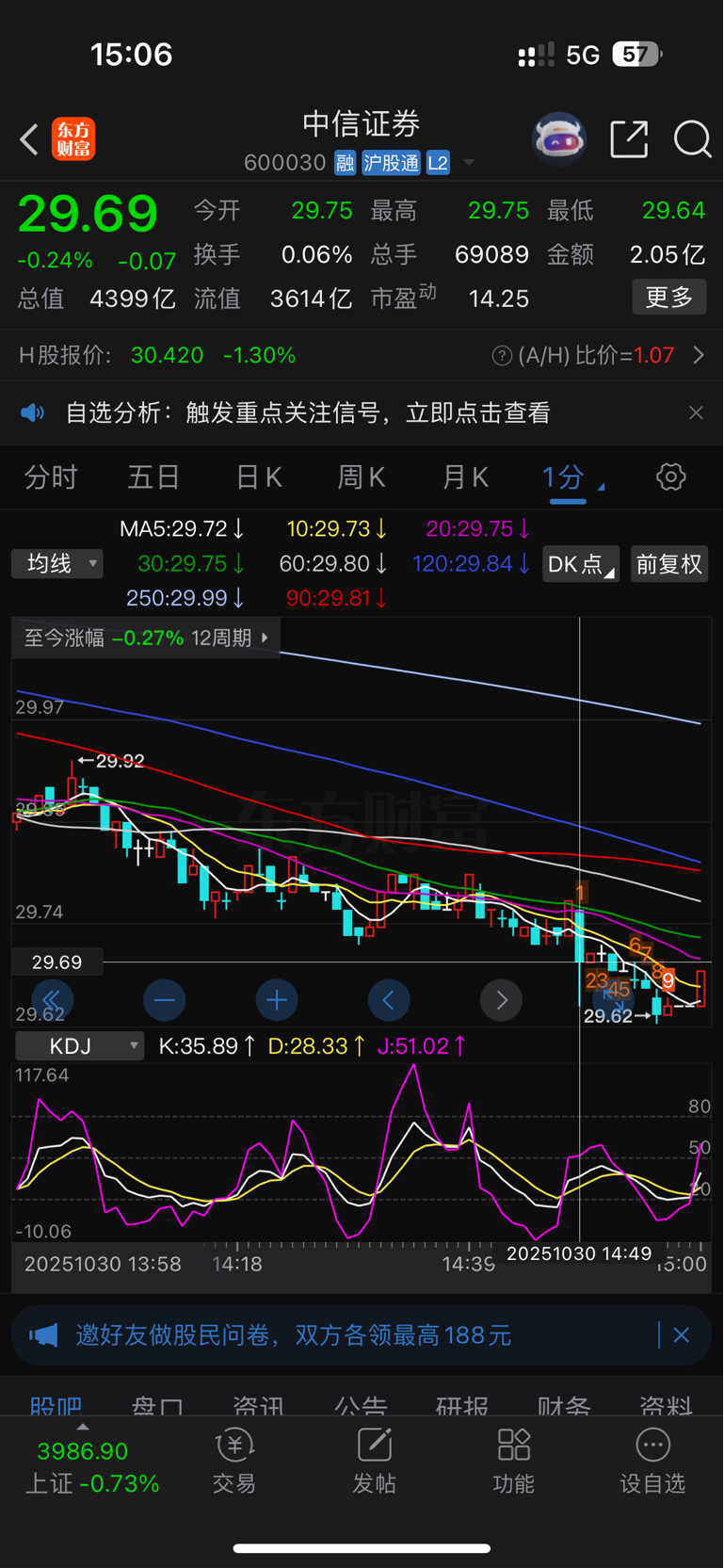Click the 20251030 14:49 time label

pos(579,1253)
